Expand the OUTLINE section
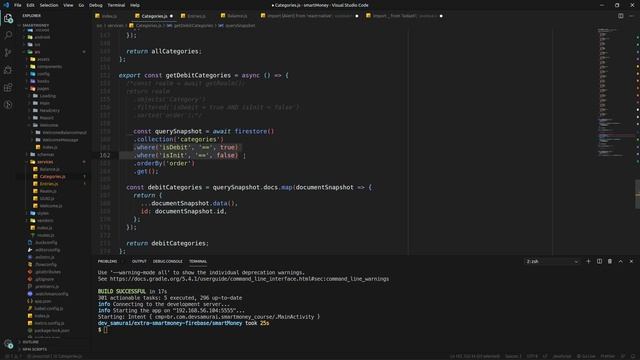The image size is (640, 360). point(31,342)
